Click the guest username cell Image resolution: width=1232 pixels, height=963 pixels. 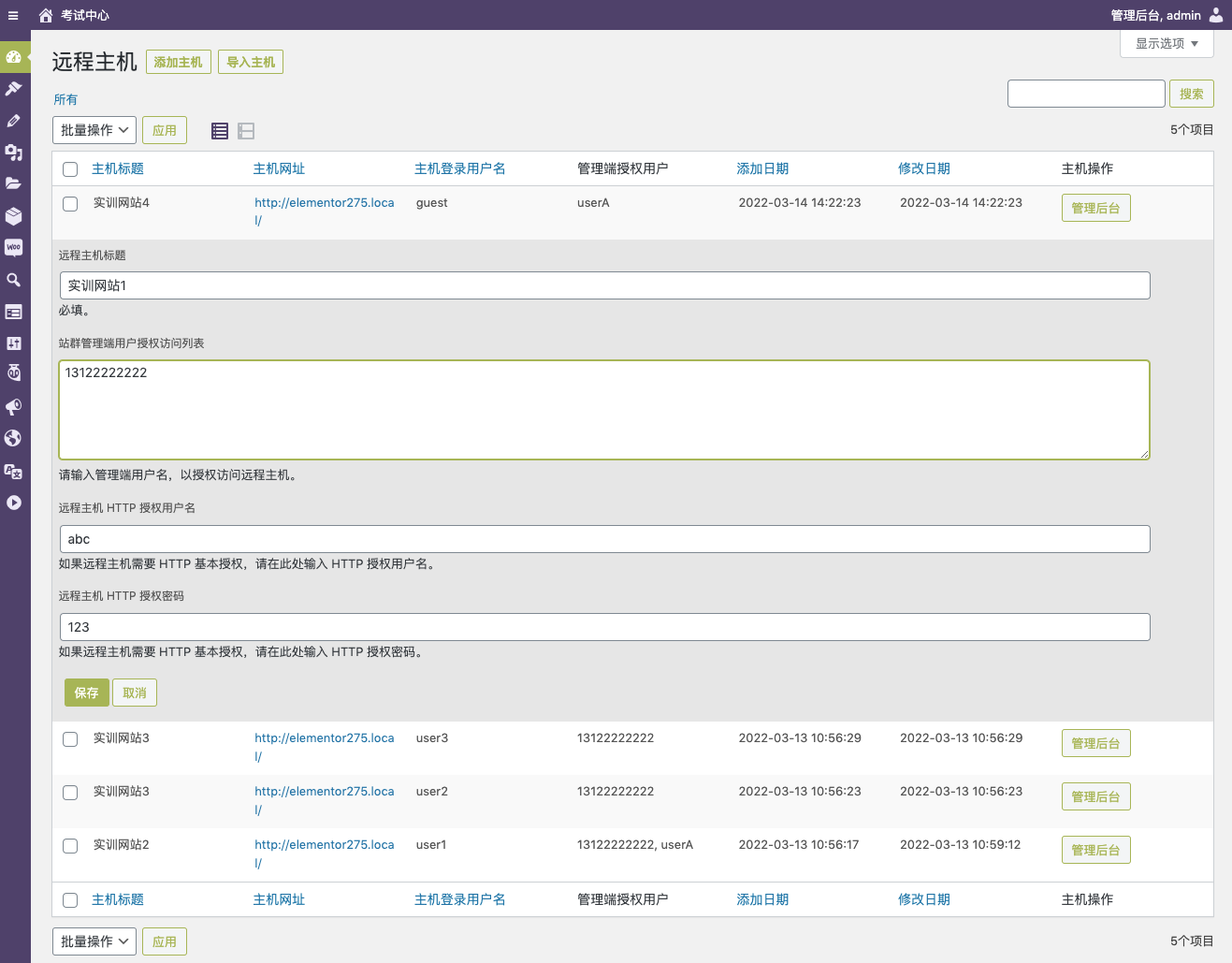click(432, 202)
